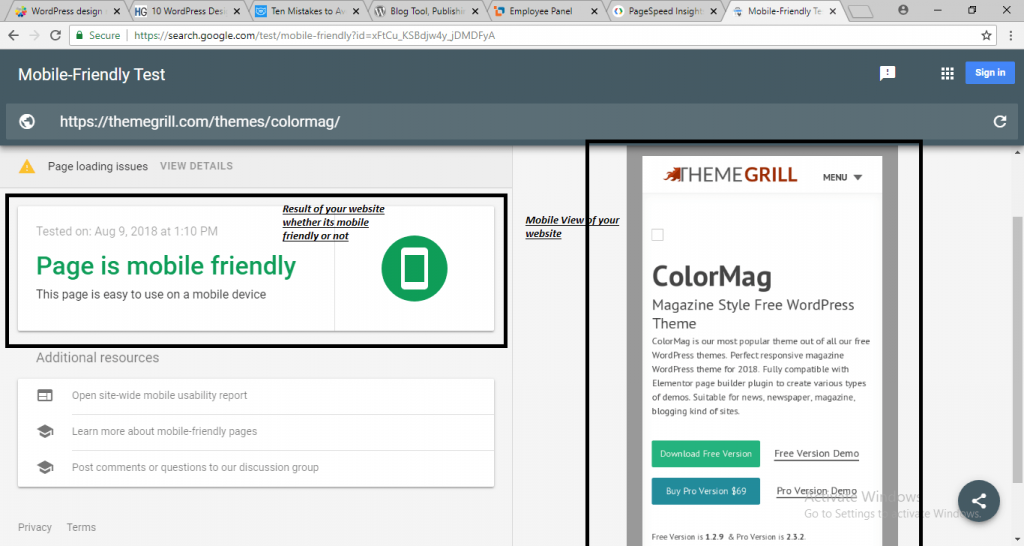Open a new browser tab
The width and height of the screenshot is (1024, 546).
coord(861,11)
